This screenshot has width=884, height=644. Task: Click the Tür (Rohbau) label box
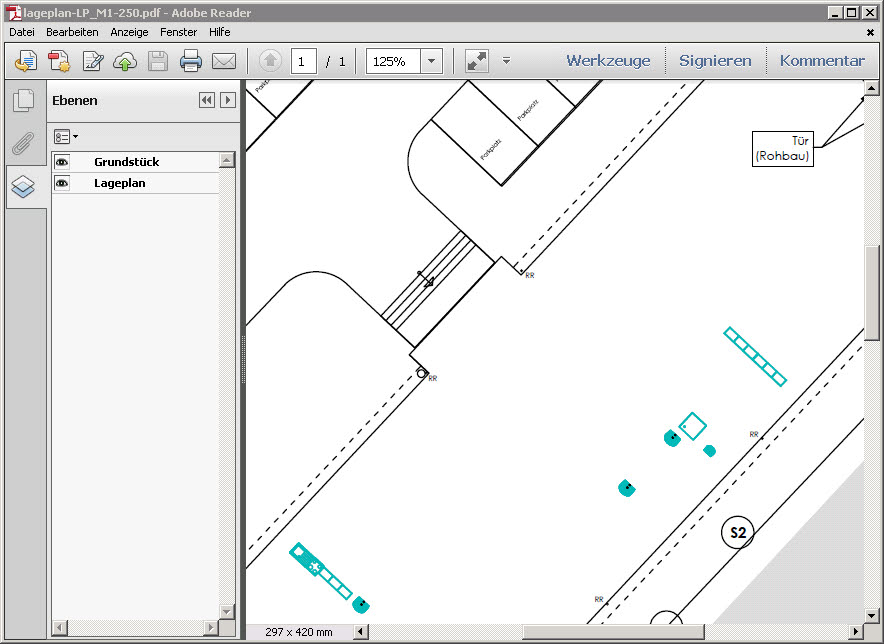(x=783, y=149)
